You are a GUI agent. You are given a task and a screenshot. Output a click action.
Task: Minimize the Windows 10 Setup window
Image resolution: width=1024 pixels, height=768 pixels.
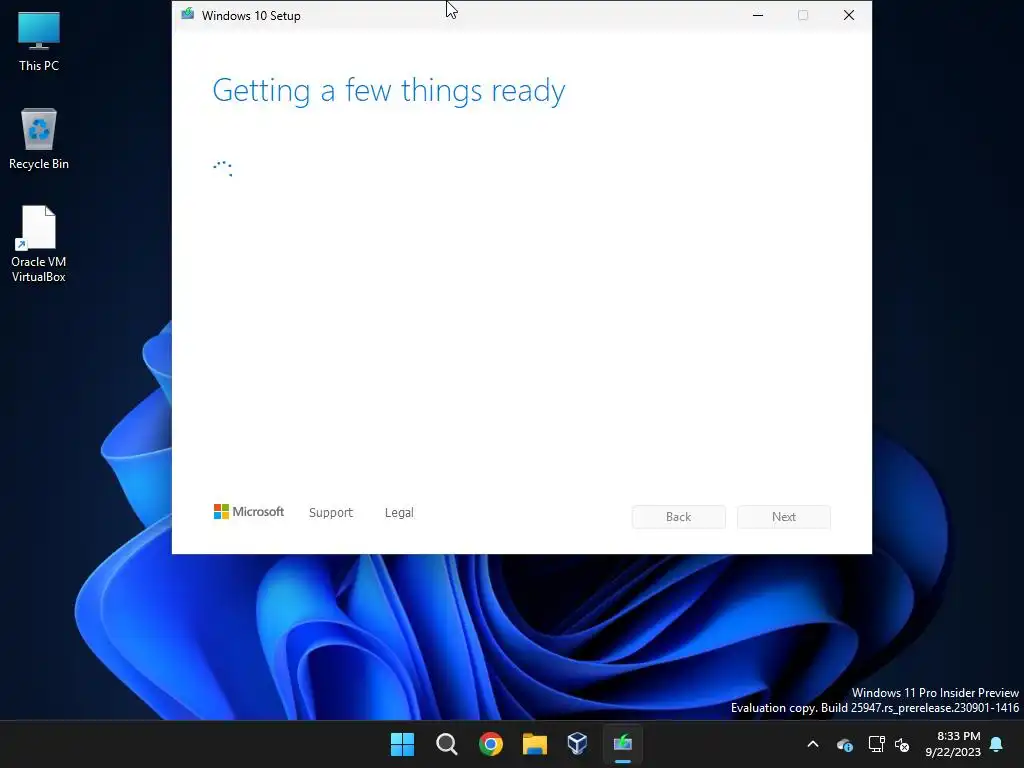pyautogui.click(x=758, y=15)
